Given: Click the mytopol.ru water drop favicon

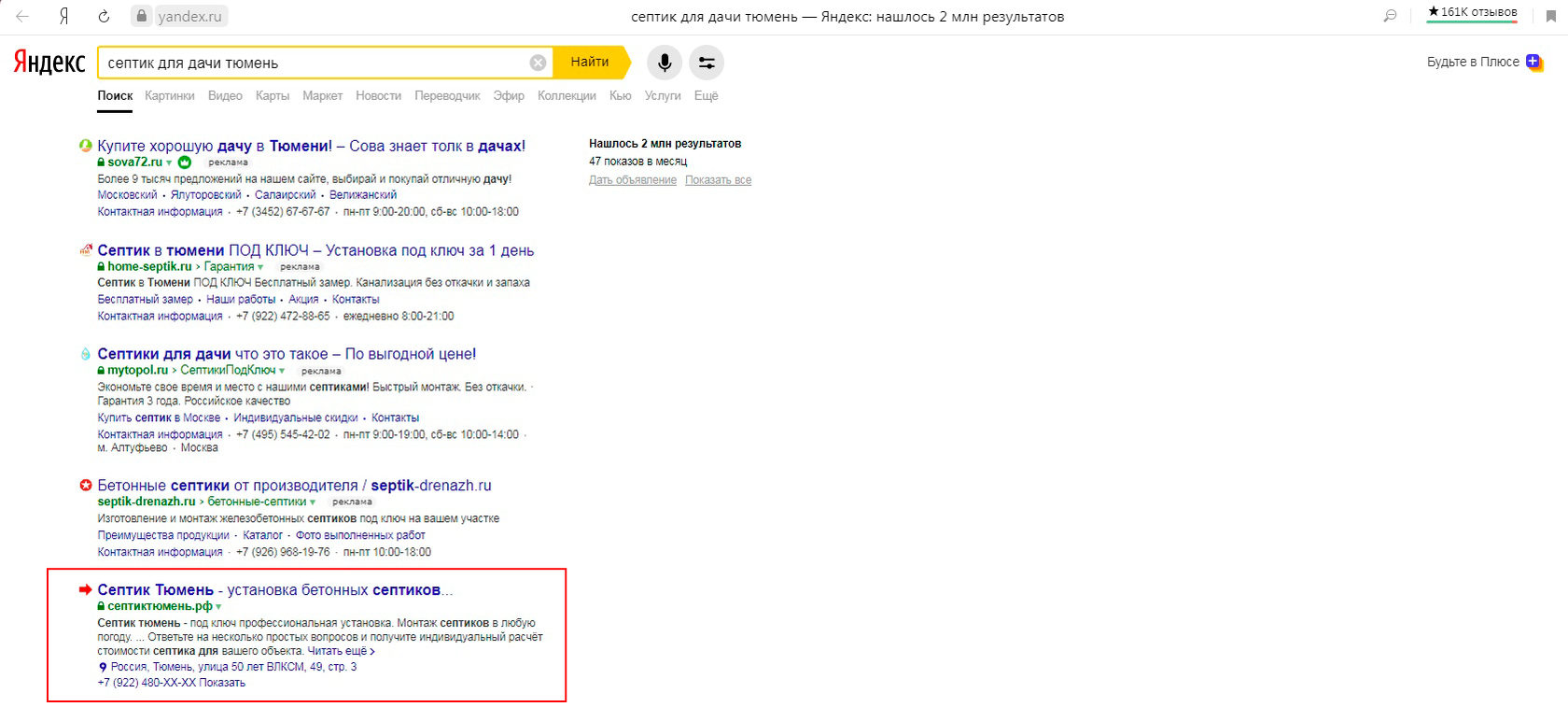Looking at the screenshot, I should click(x=86, y=354).
